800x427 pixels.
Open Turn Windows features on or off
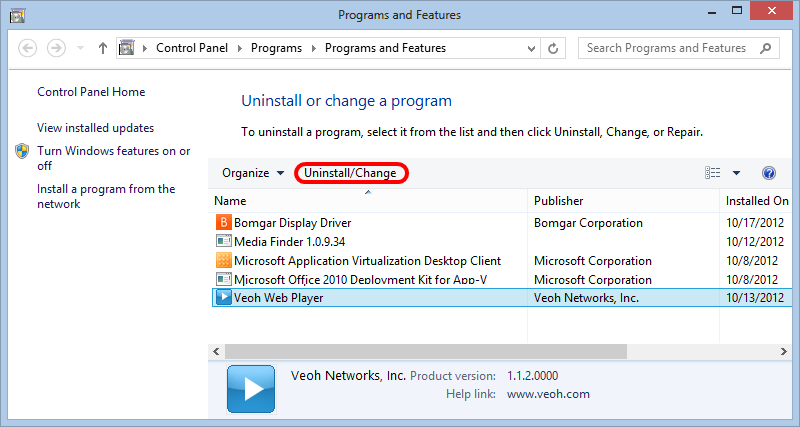(113, 158)
